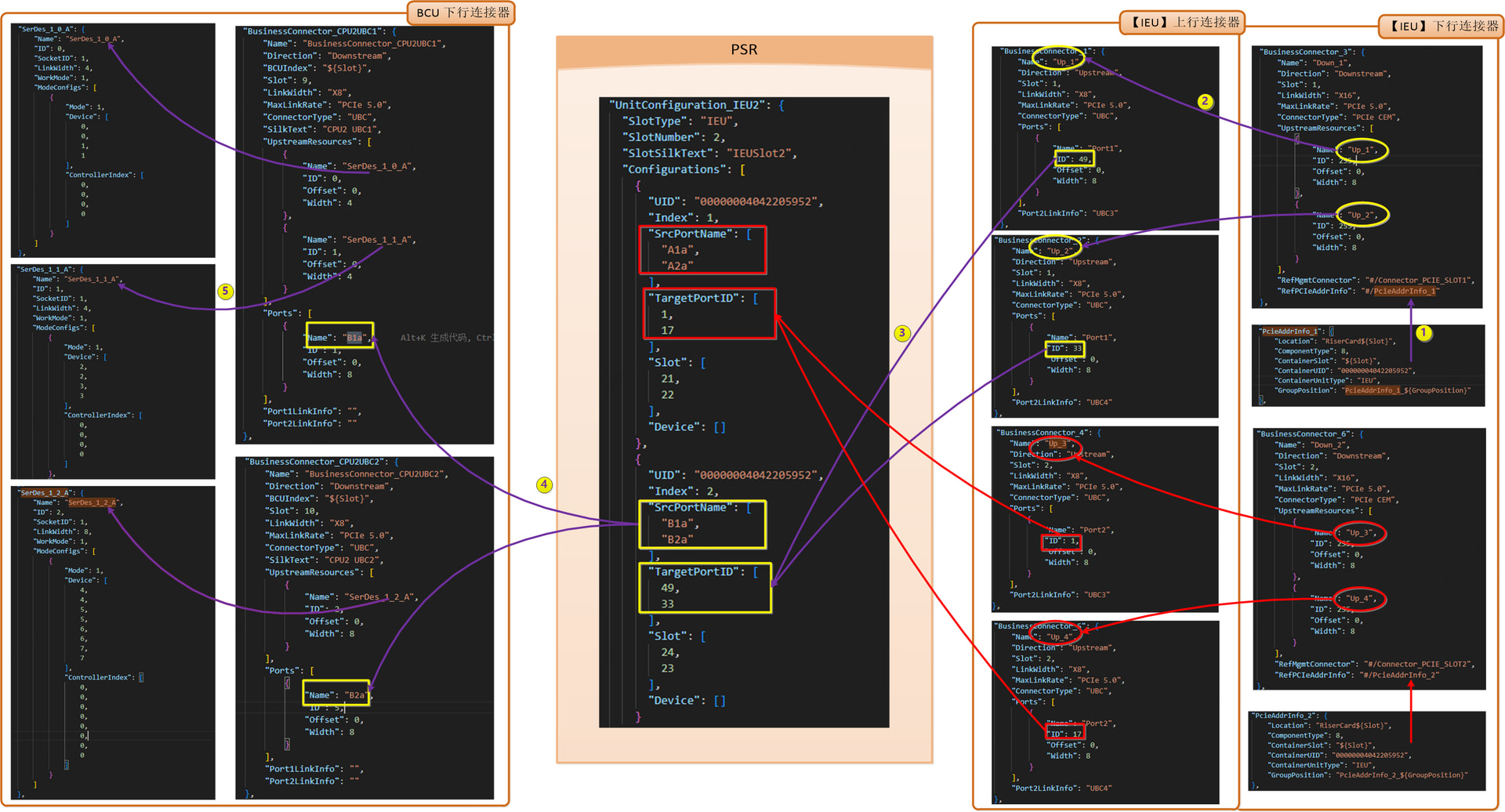Click the "BusinessConnector_6": { header line
Viewport: 1505px width, 812px height.
[1310, 433]
